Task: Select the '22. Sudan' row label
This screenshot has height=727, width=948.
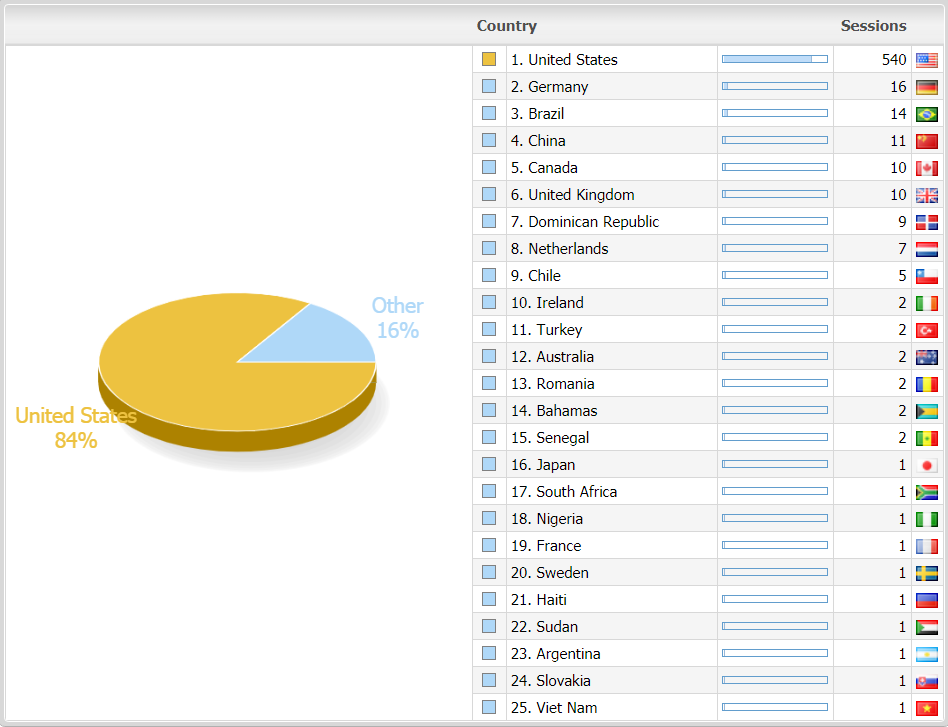Action: tap(544, 627)
